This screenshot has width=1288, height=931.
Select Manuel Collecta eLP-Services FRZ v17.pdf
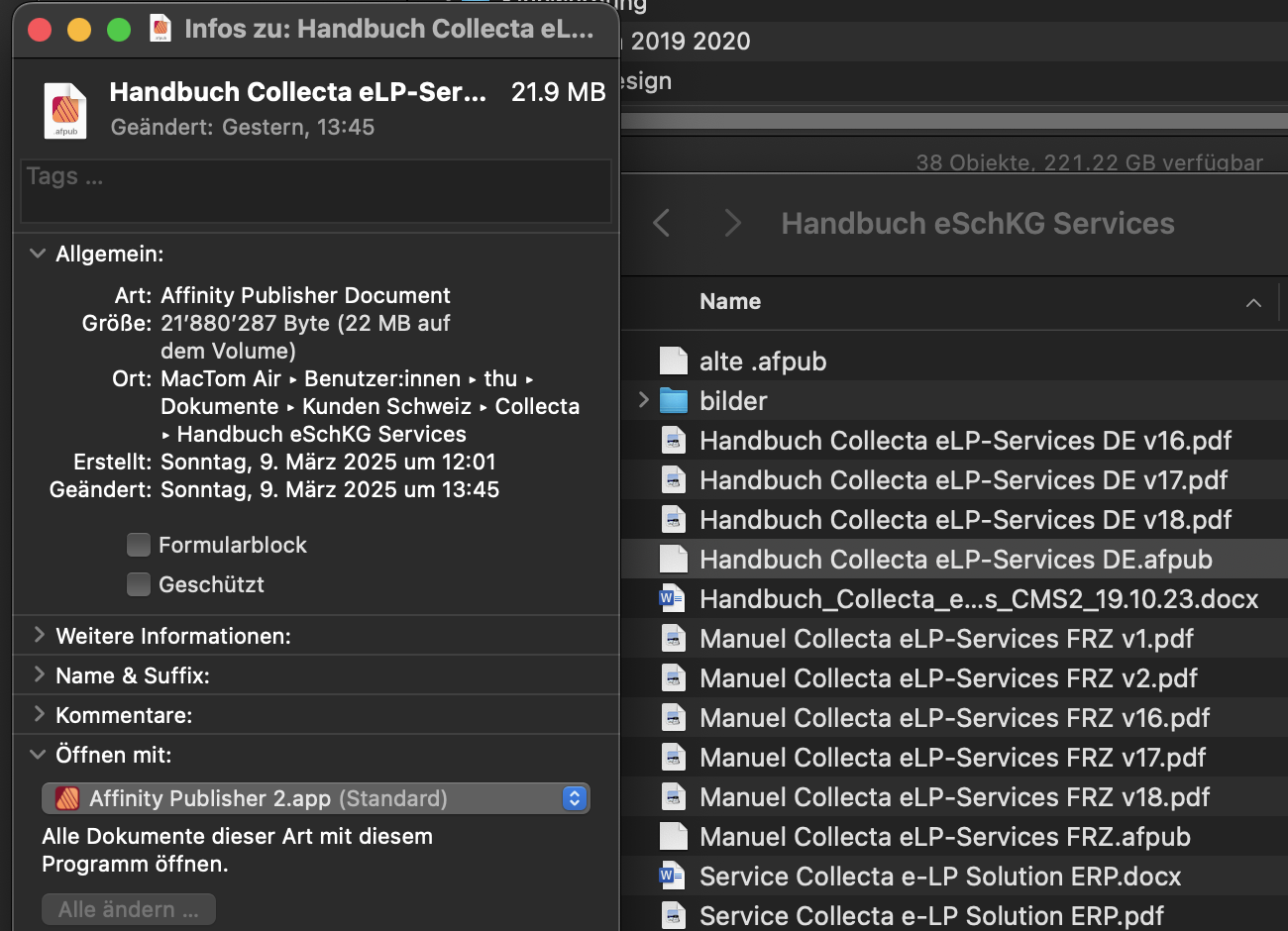point(952,758)
